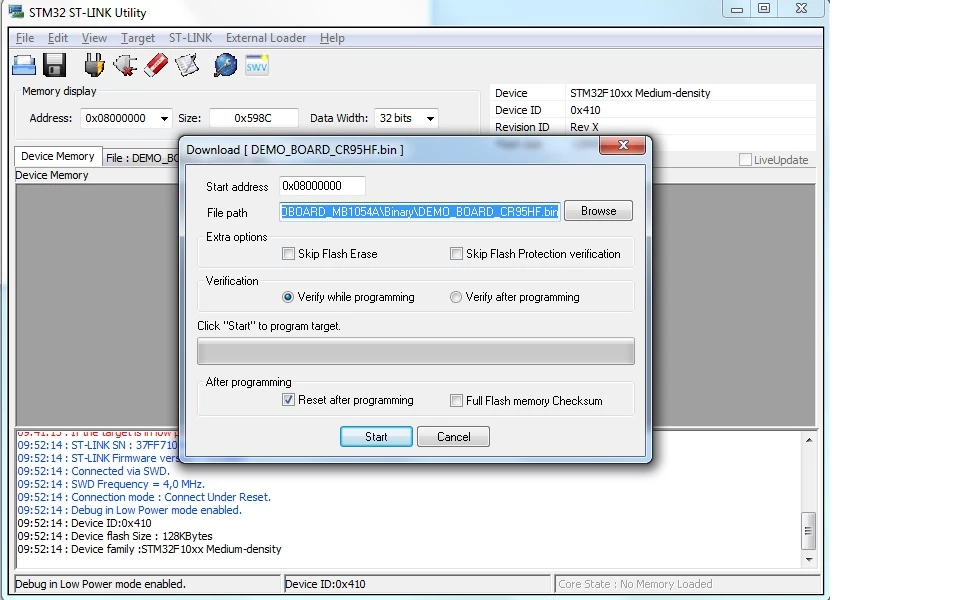Viewport: 968px width, 600px height.
Task: Open the Help menu
Action: click(x=332, y=38)
